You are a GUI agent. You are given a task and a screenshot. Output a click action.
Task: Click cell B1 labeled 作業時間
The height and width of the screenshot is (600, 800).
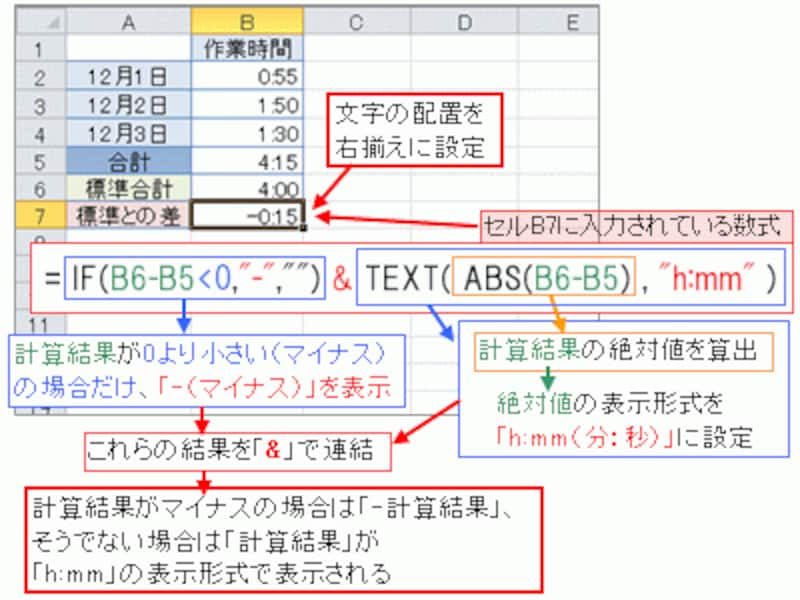pyautogui.click(x=247, y=49)
